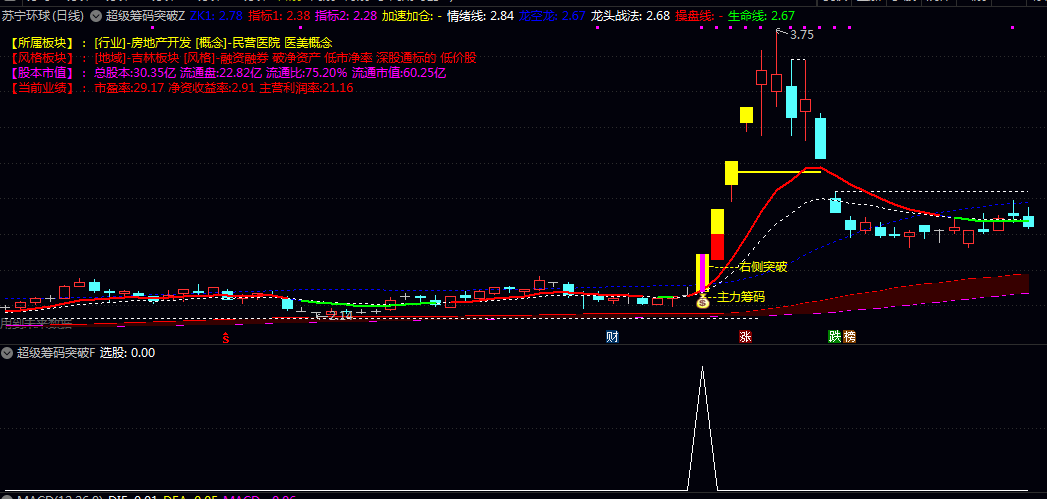Click the tallest red candlestick under 3.75
1047x499 pixels.
pyautogui.click(x=776, y=68)
